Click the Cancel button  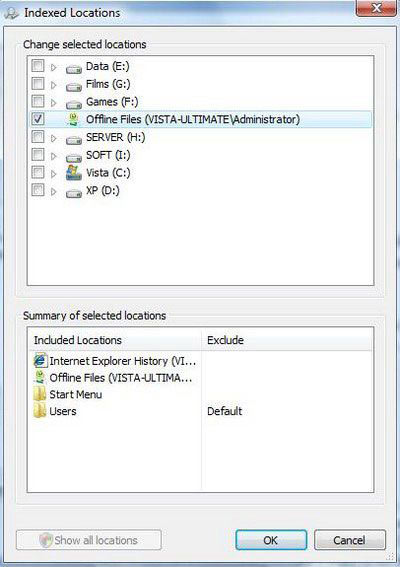pyautogui.click(x=350, y=540)
